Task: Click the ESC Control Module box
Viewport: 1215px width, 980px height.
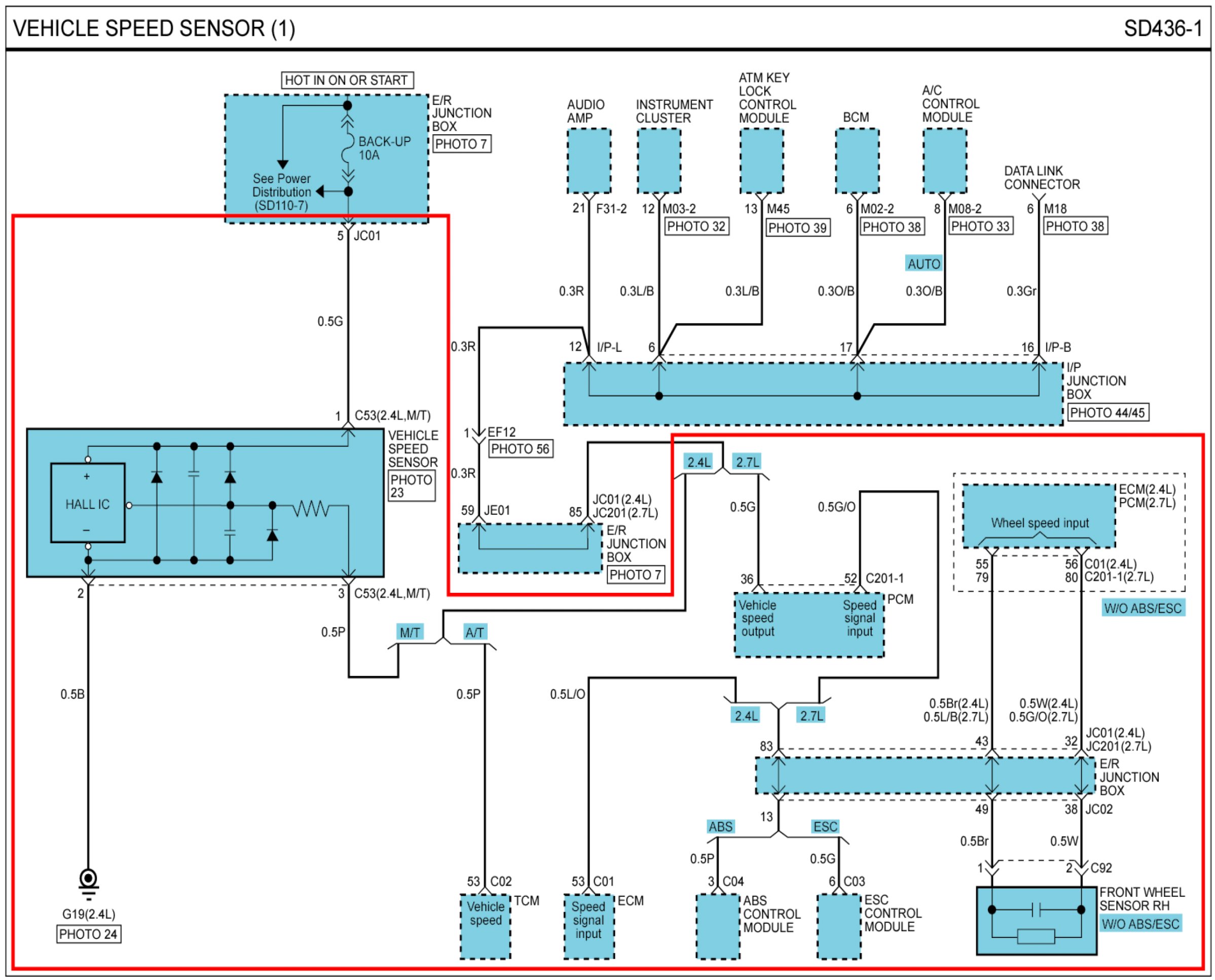Action: (x=839, y=926)
